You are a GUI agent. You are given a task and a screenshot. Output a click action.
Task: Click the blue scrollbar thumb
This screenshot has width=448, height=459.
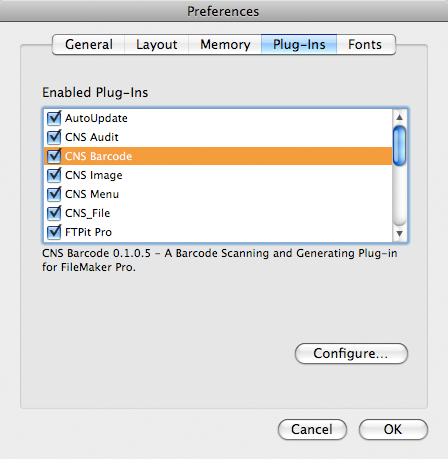pos(399,146)
